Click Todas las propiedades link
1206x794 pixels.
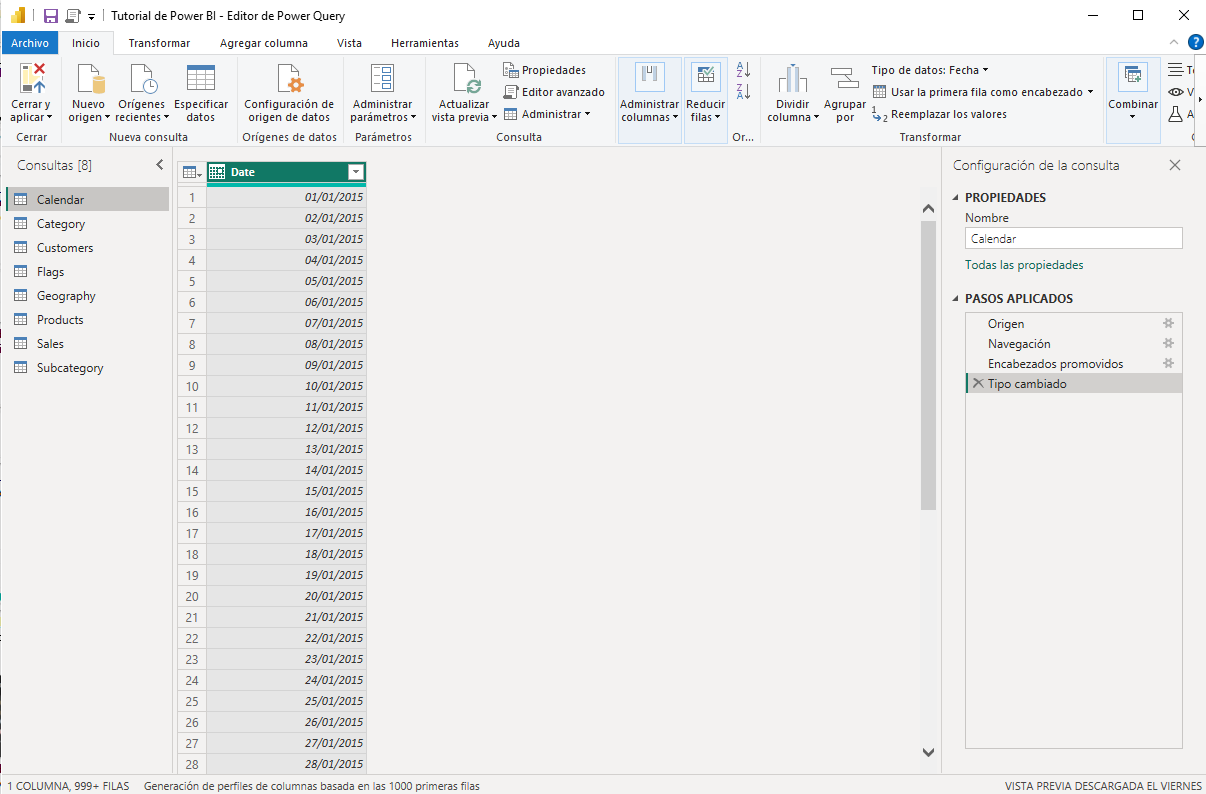tap(1024, 265)
